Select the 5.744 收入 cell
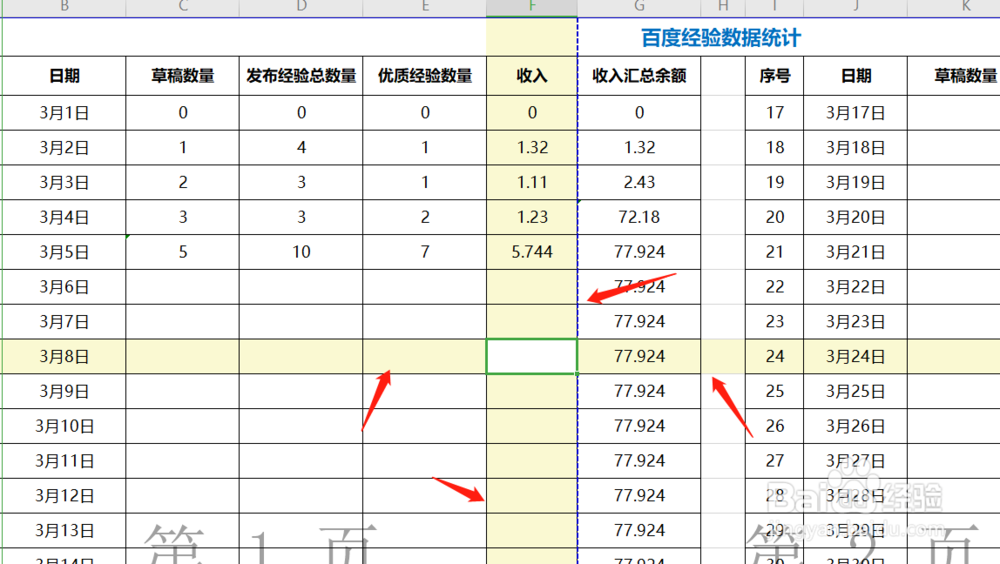 pos(532,252)
